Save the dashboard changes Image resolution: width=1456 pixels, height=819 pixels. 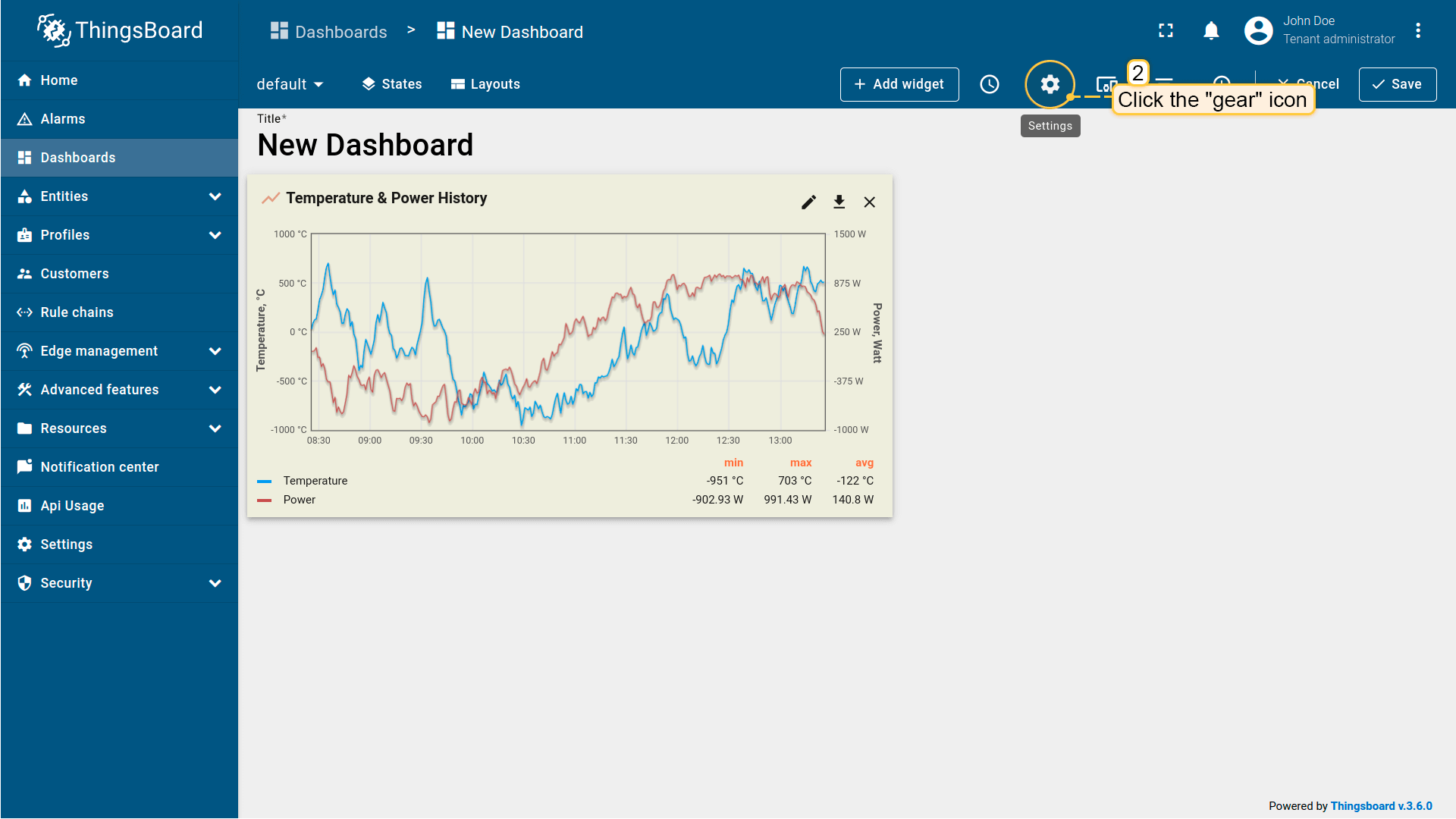coord(1397,84)
